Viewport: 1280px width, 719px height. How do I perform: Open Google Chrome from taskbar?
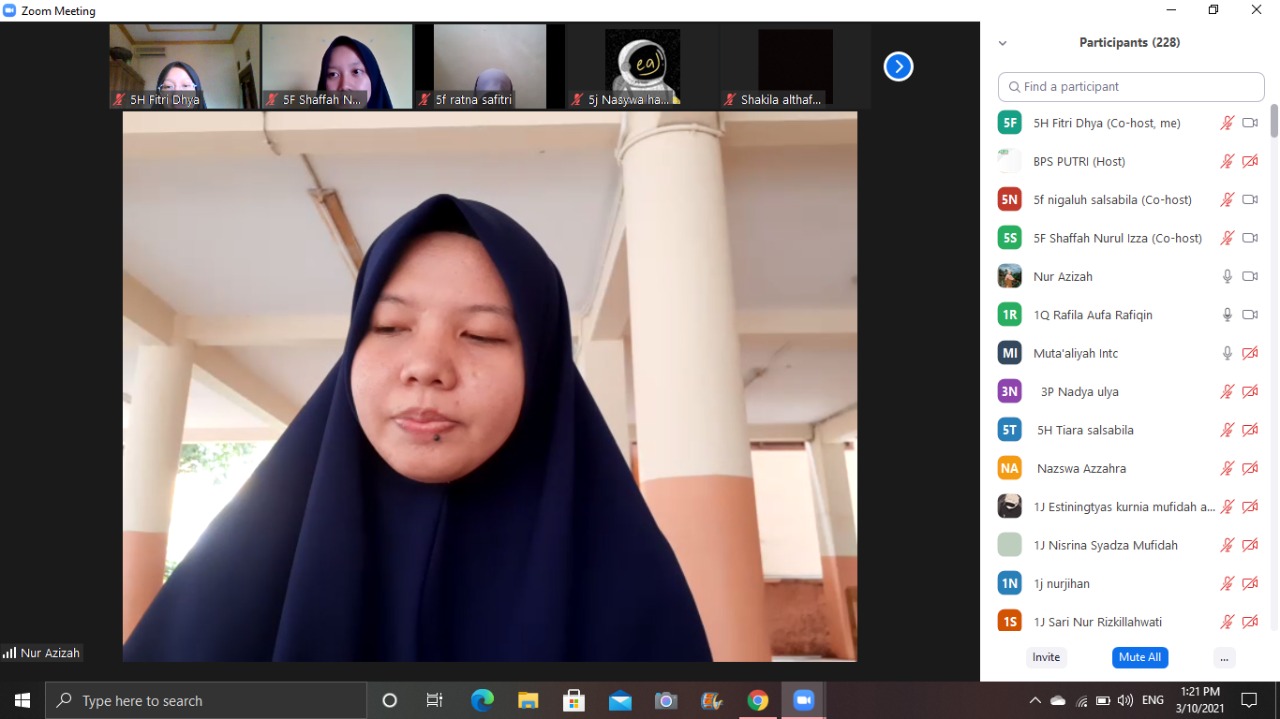[758, 701]
